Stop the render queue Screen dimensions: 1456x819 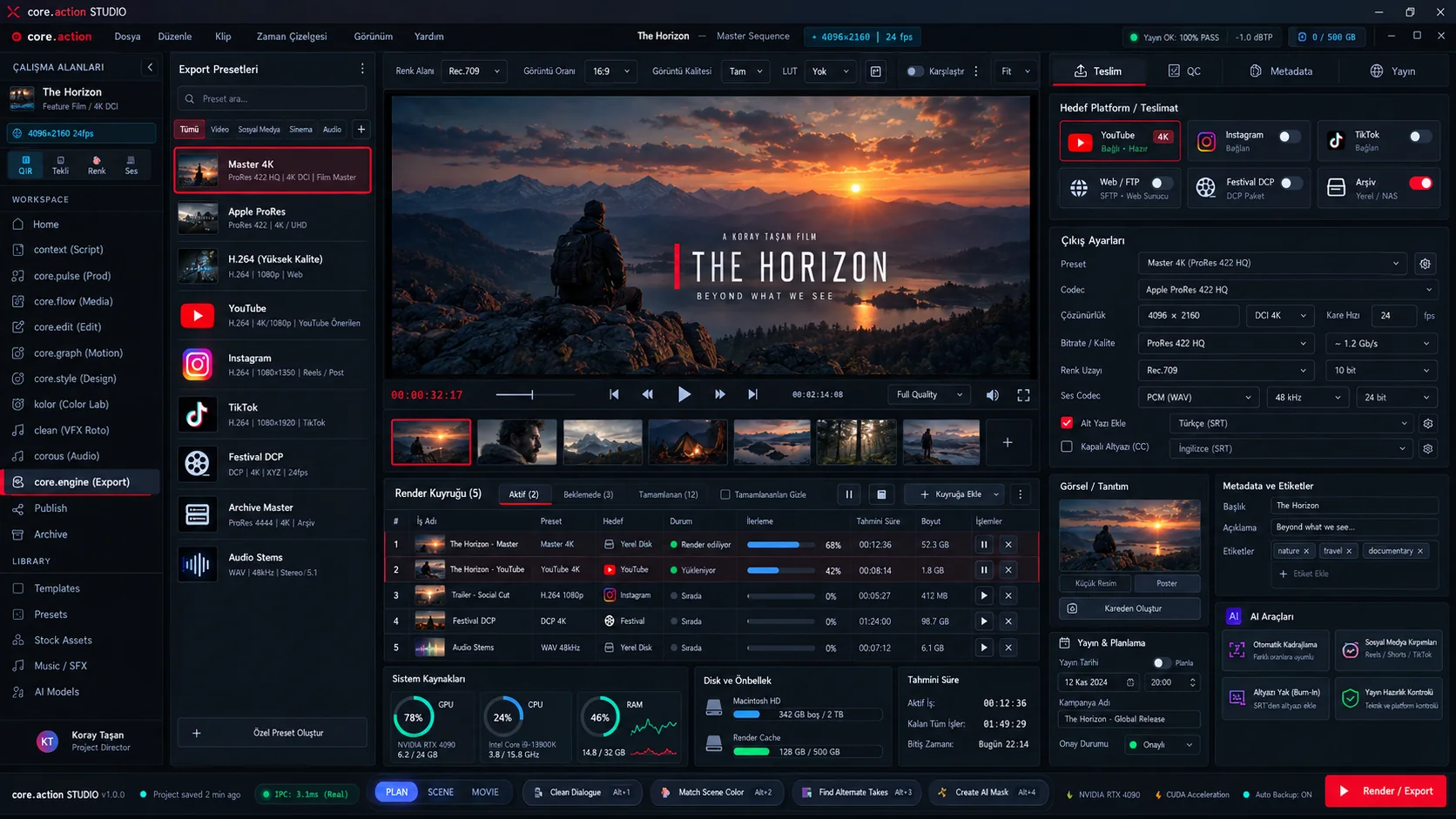[x=881, y=494]
